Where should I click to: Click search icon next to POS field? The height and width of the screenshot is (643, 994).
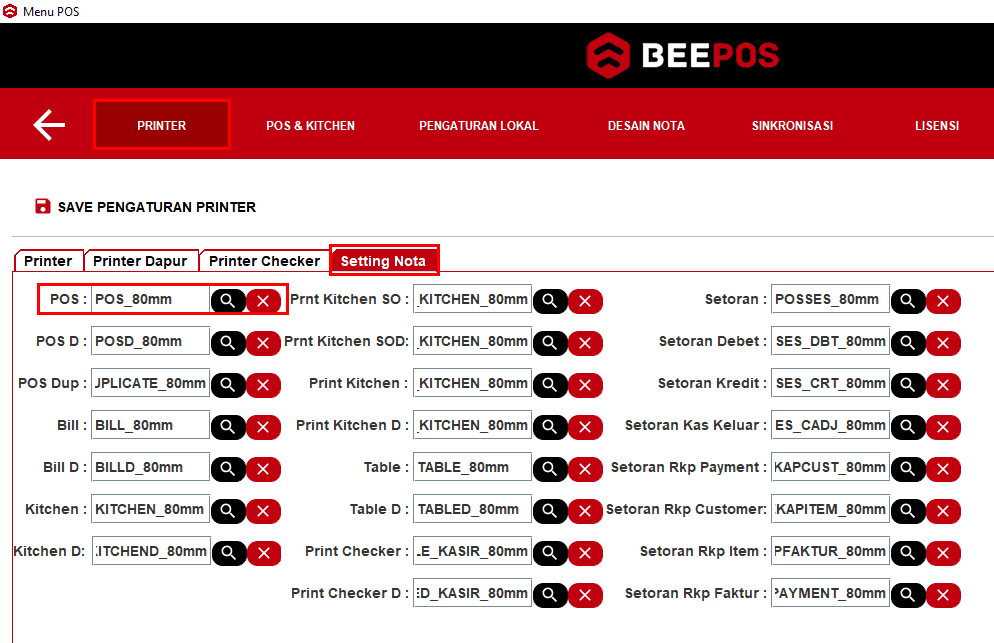pyautogui.click(x=228, y=300)
